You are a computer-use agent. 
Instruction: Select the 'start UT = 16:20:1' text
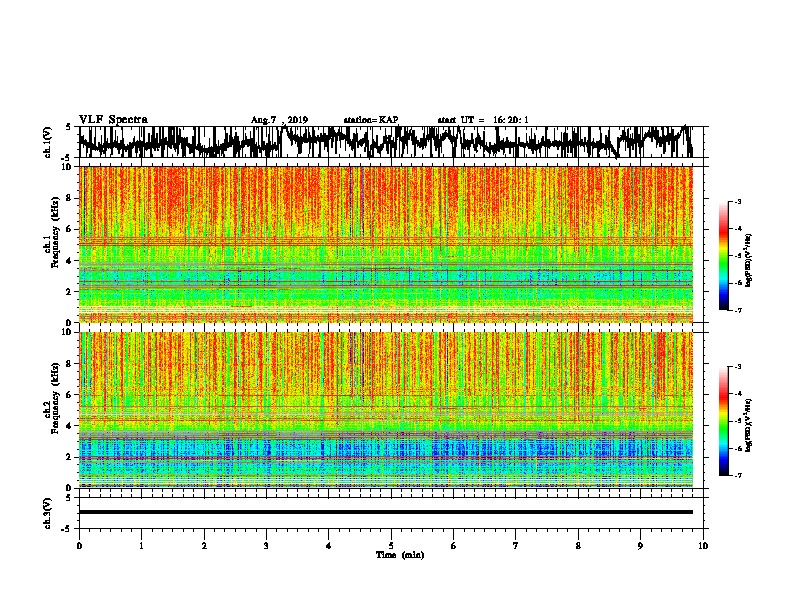click(x=483, y=120)
